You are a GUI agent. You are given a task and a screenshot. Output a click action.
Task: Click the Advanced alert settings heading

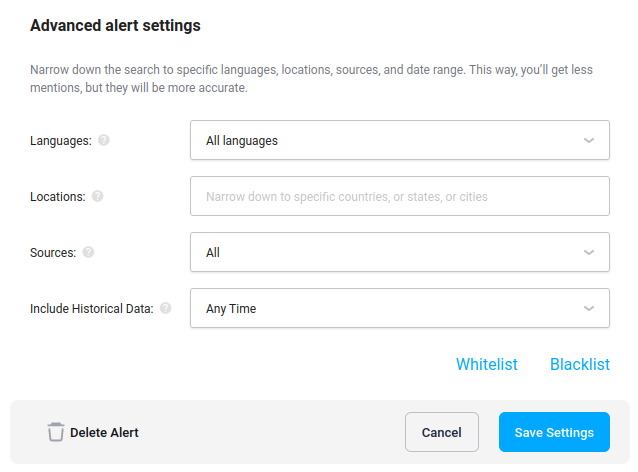click(x=115, y=26)
